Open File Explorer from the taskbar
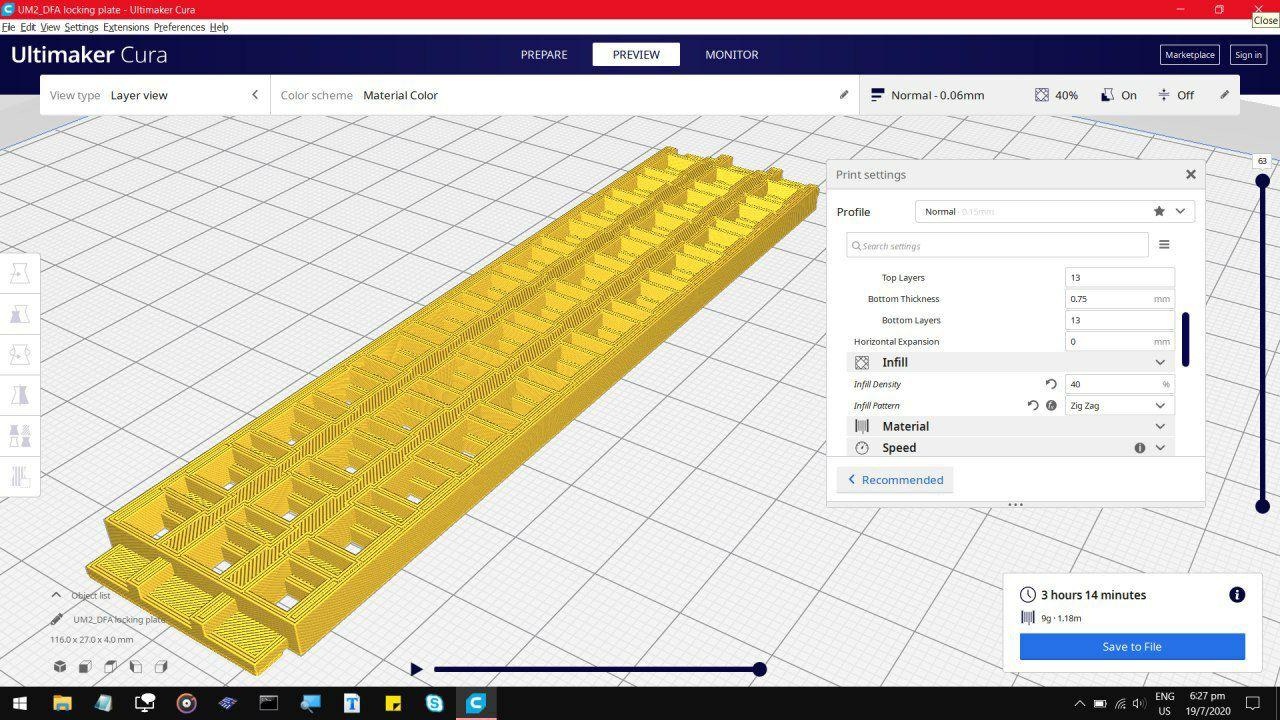This screenshot has width=1280, height=720. (62, 703)
